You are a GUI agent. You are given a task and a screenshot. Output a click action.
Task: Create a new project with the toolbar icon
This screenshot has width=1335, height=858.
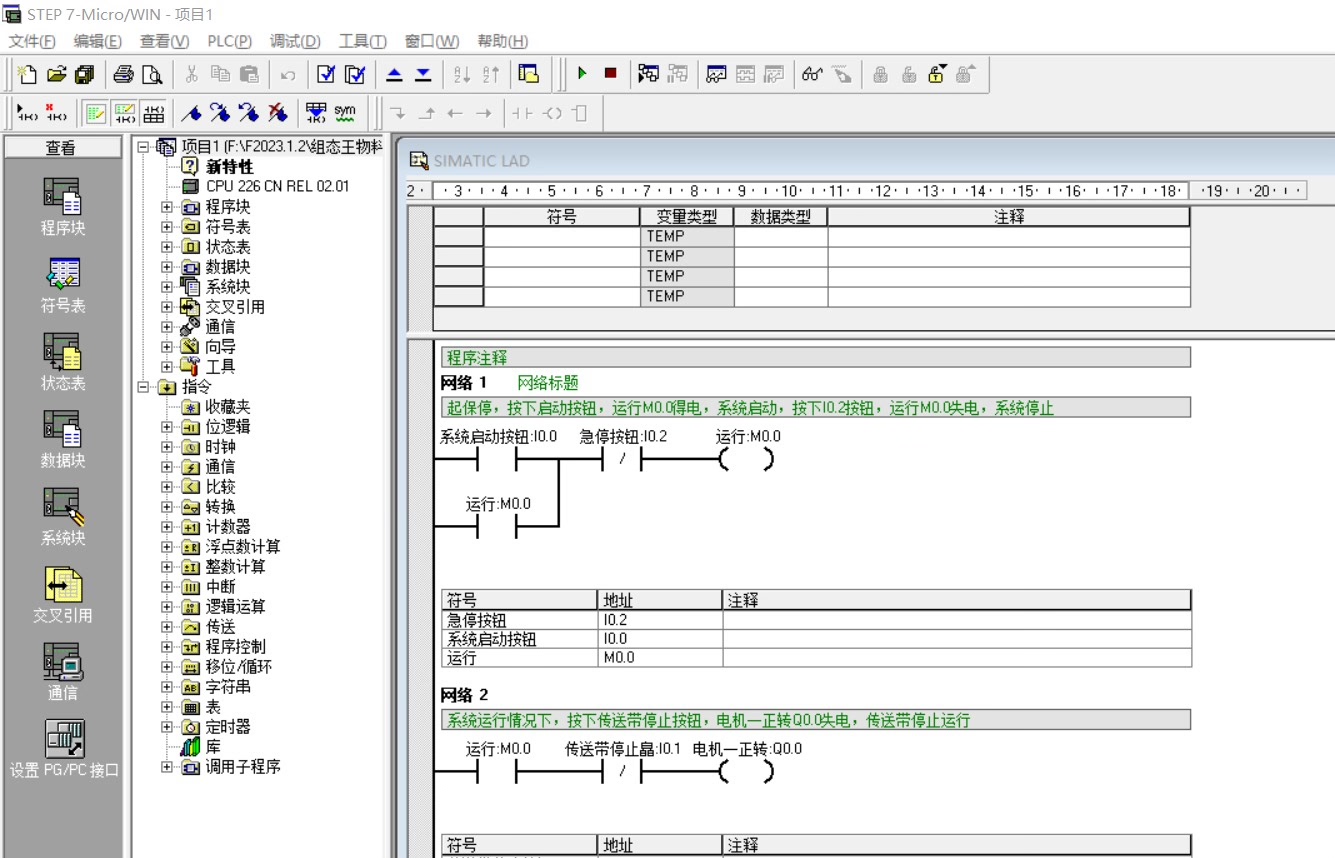click(x=27, y=74)
